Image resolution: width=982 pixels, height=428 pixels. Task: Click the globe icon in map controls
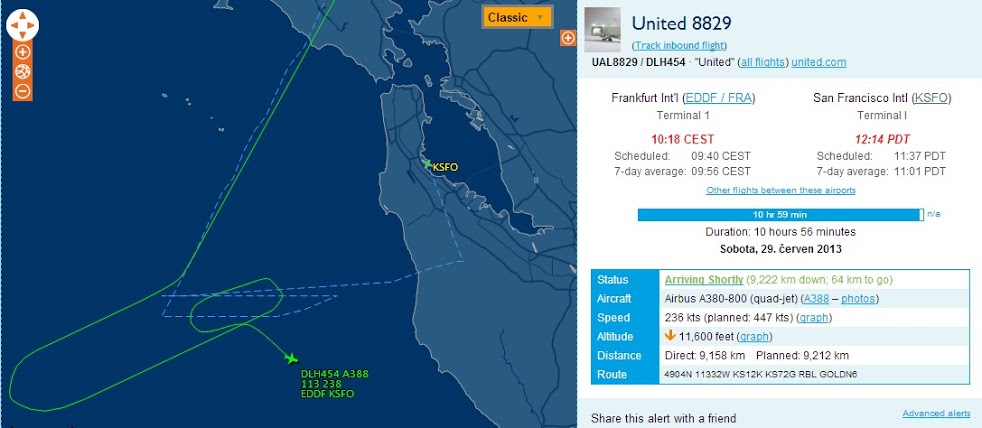[23, 71]
